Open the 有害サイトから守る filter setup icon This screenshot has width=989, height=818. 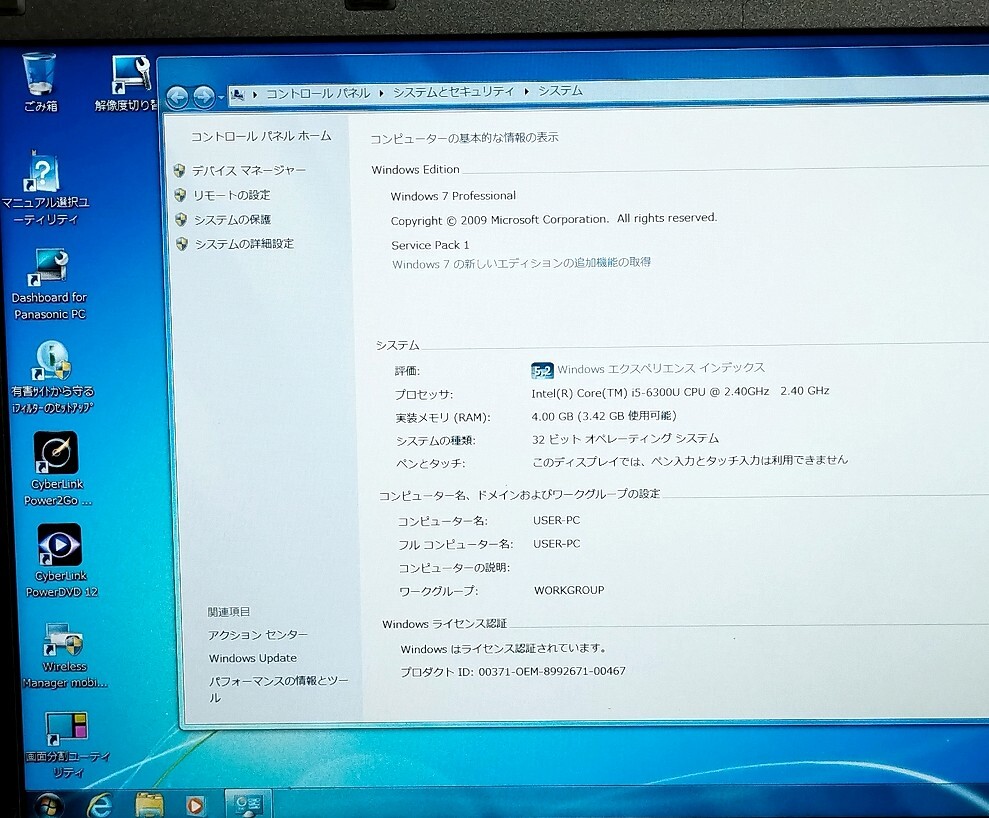click(52, 377)
